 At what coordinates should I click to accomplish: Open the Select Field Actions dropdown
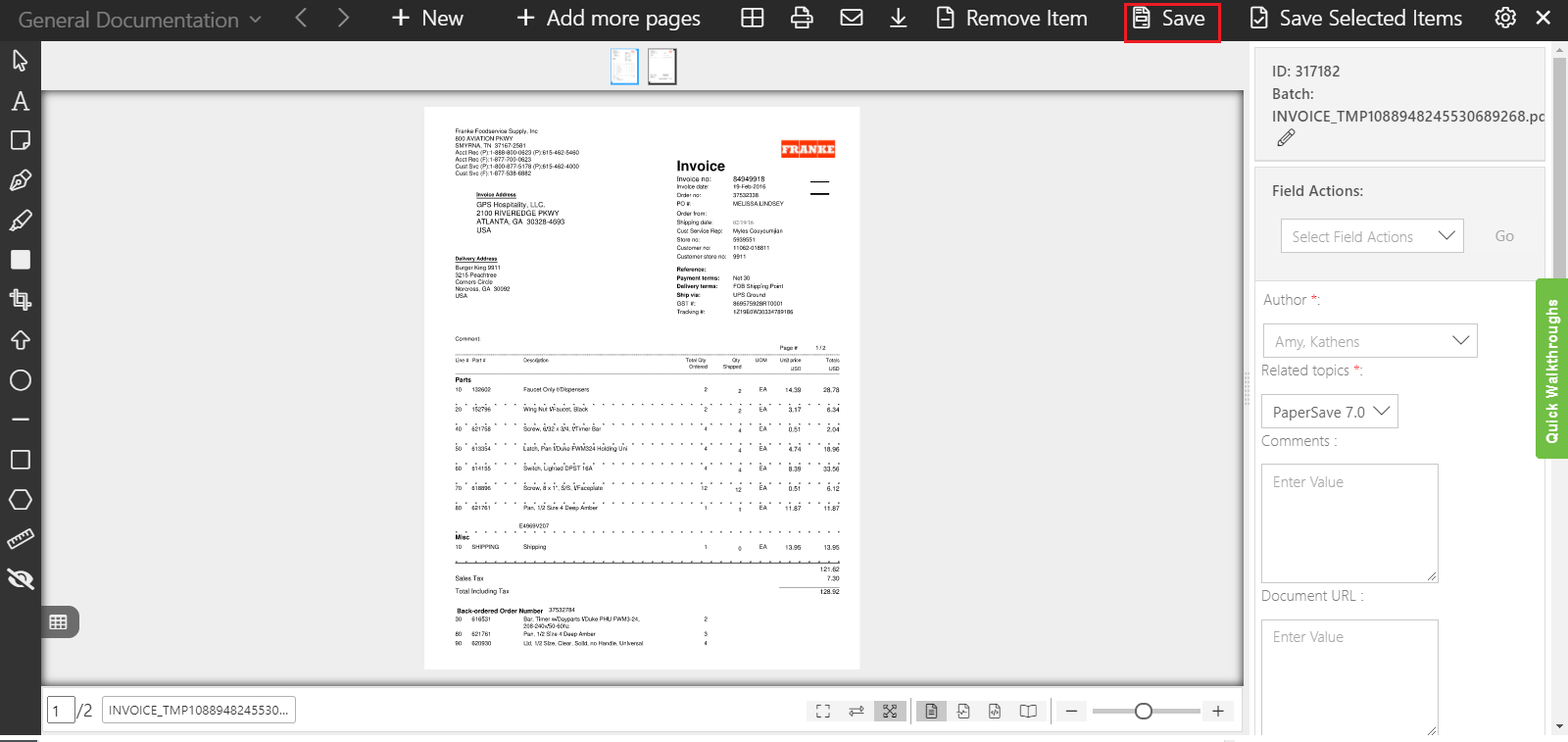coord(1371,236)
